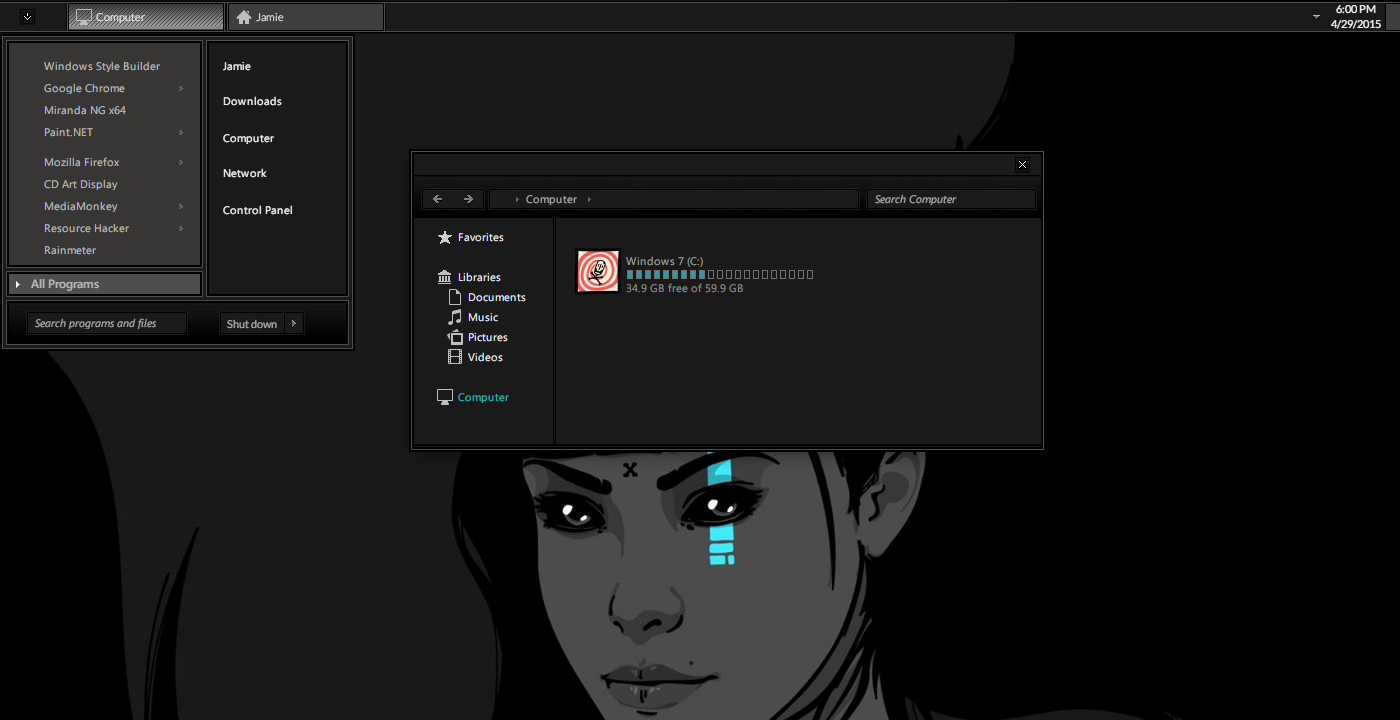Screen dimensions: 1400x720
Task: Switch to the Jamie taskbar window
Action: (x=306, y=17)
